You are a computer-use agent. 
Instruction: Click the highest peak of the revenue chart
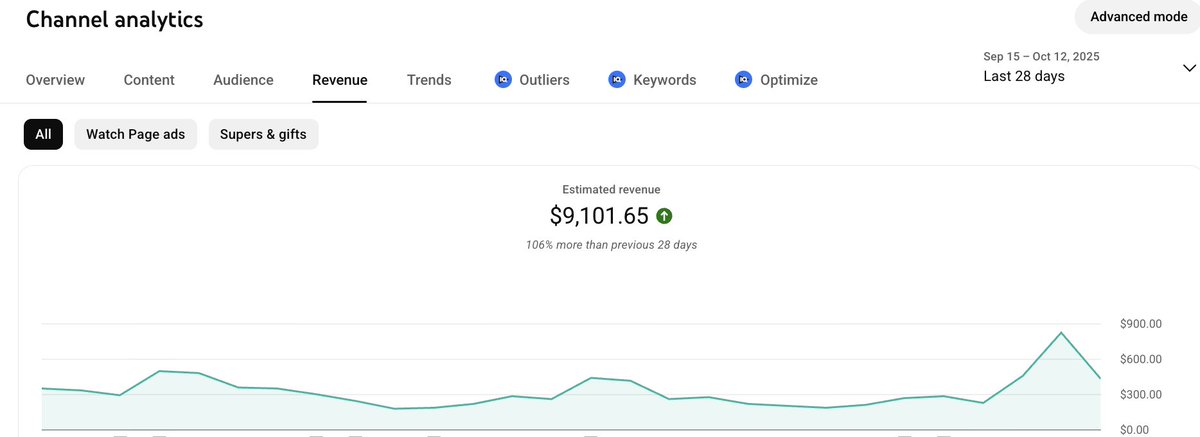[x=1061, y=332]
